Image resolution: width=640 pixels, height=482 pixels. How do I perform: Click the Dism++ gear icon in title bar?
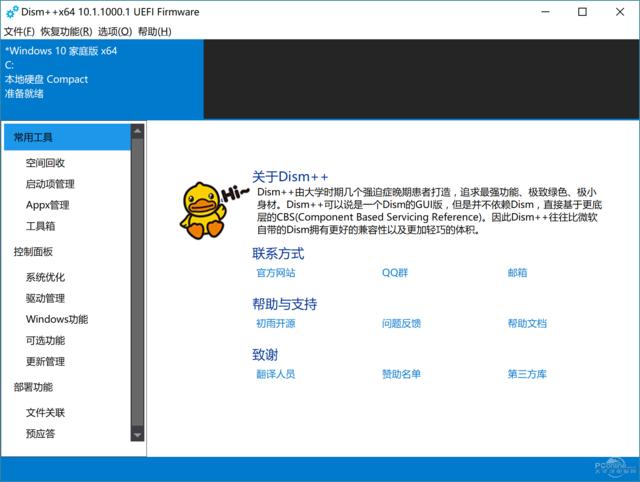pos(10,12)
